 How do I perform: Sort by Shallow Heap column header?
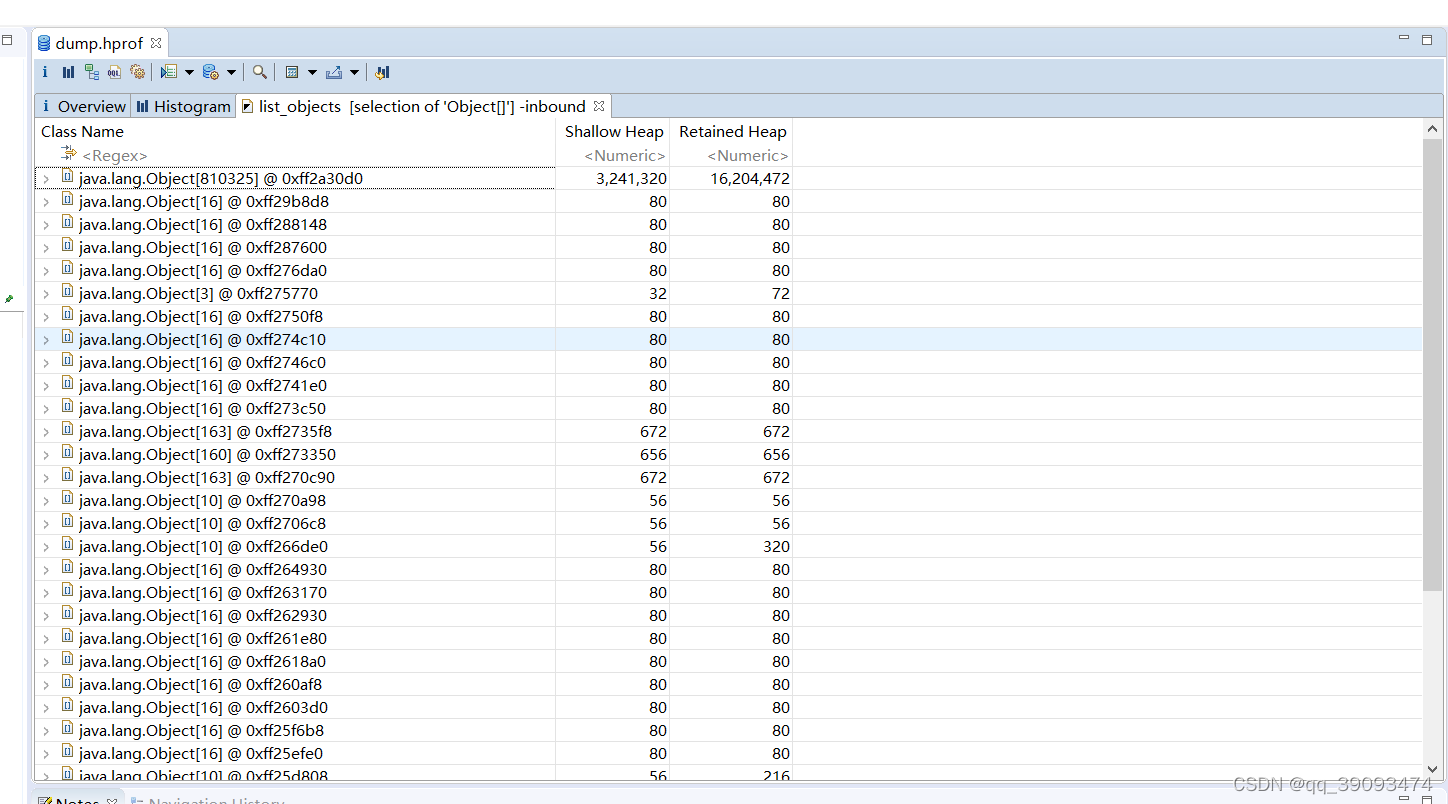click(613, 131)
